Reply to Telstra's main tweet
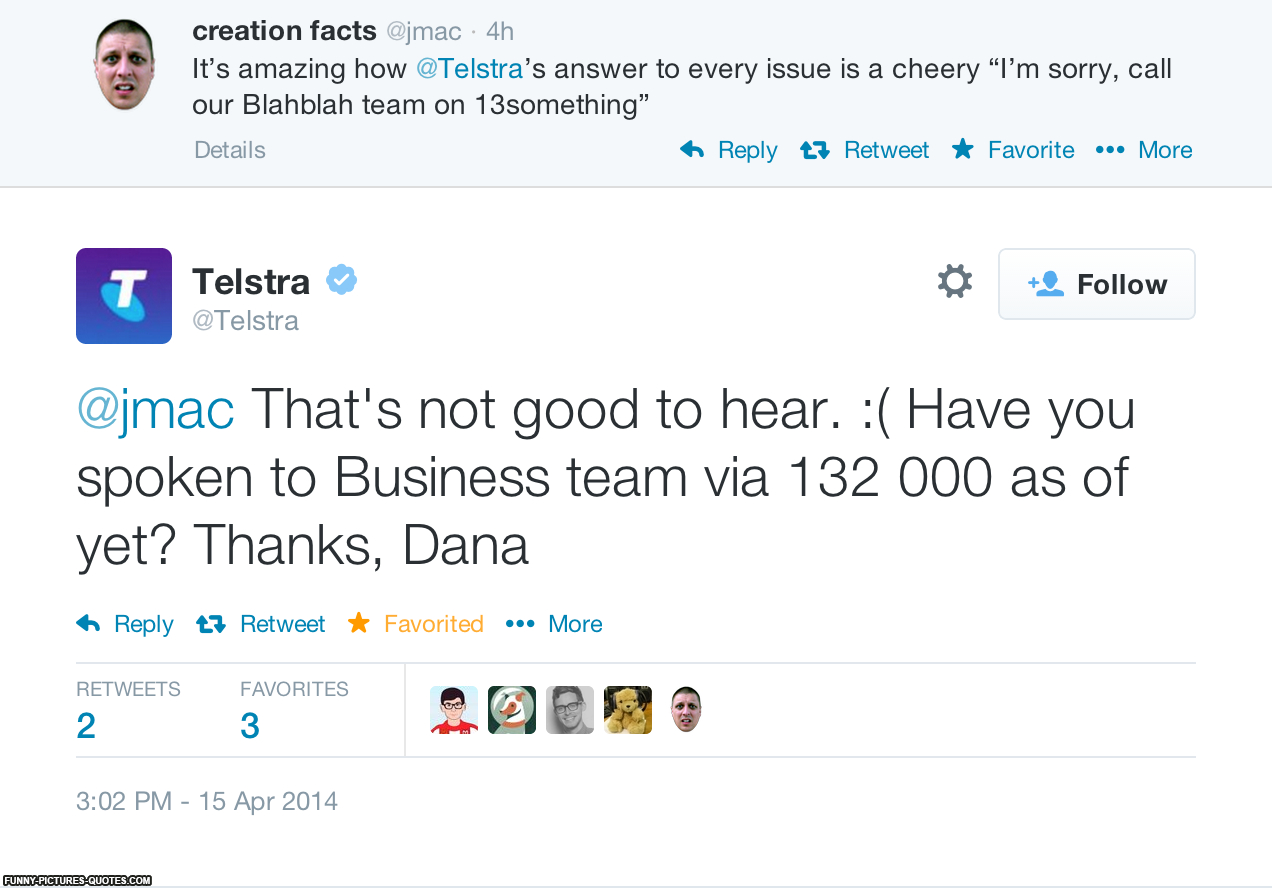Viewport: 1272px width, 888px height. (125, 624)
